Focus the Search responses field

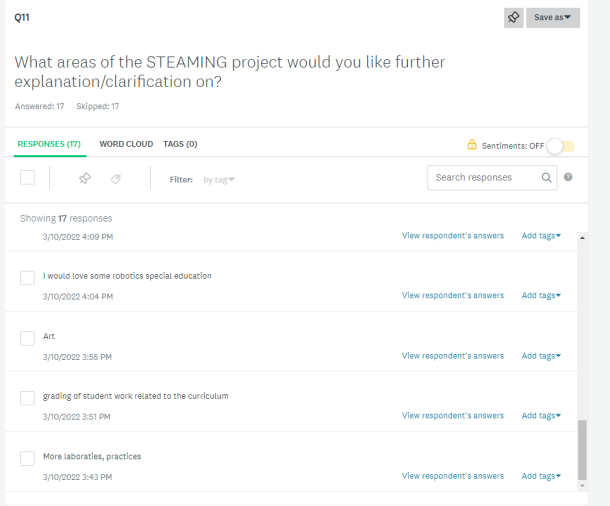(492, 178)
